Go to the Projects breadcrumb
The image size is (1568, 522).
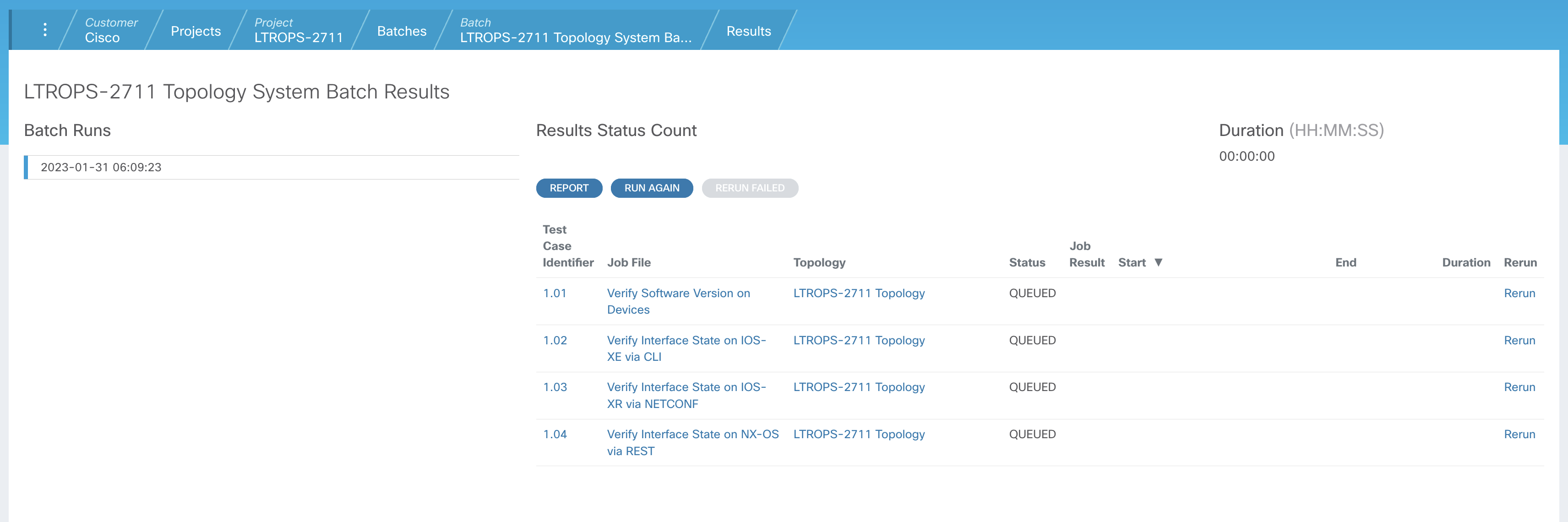[x=196, y=31]
